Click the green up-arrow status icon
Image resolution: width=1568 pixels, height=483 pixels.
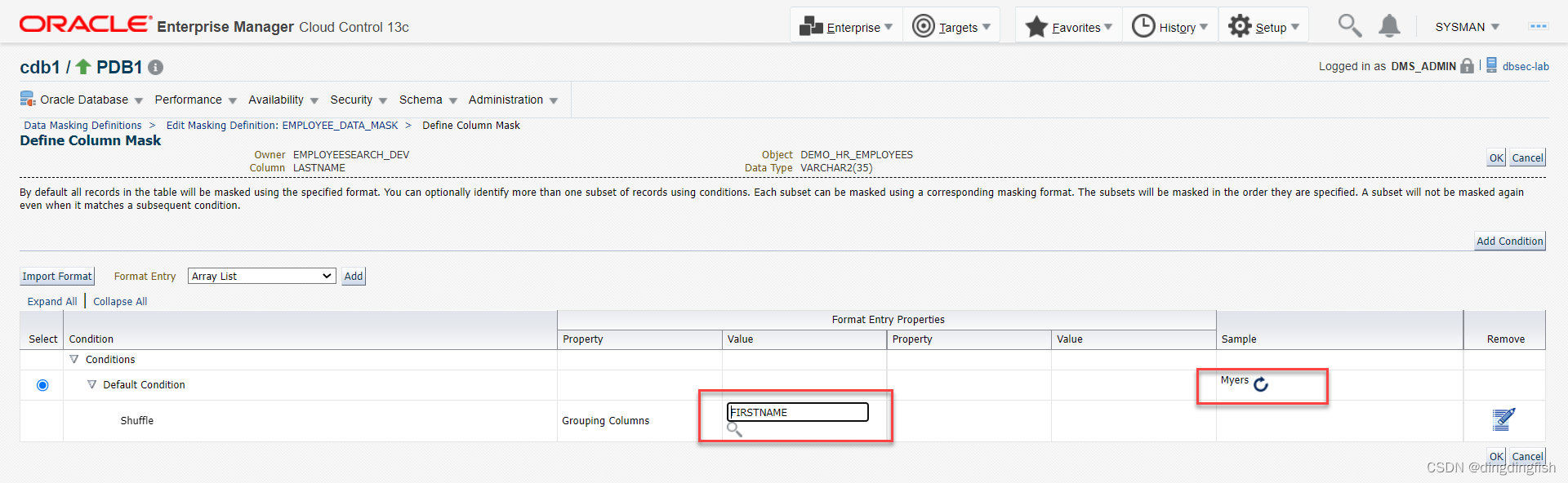coord(83,66)
